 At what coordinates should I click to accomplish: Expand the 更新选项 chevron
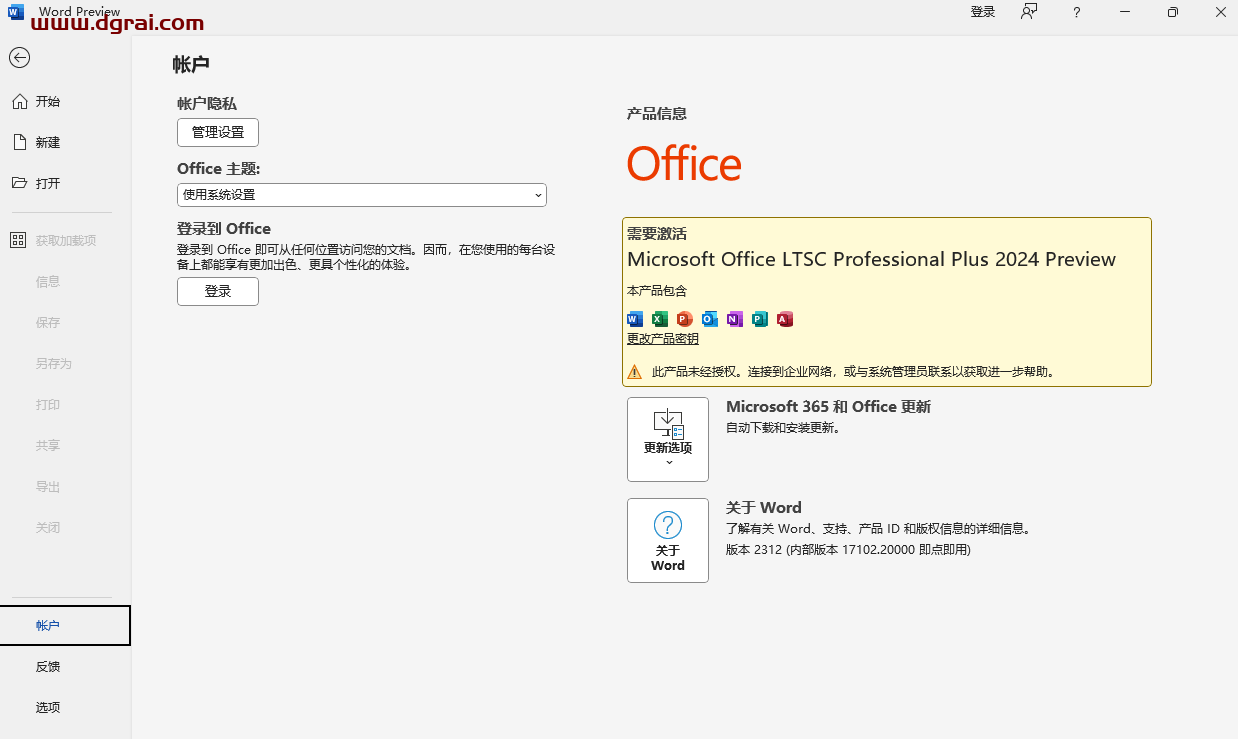click(667, 462)
